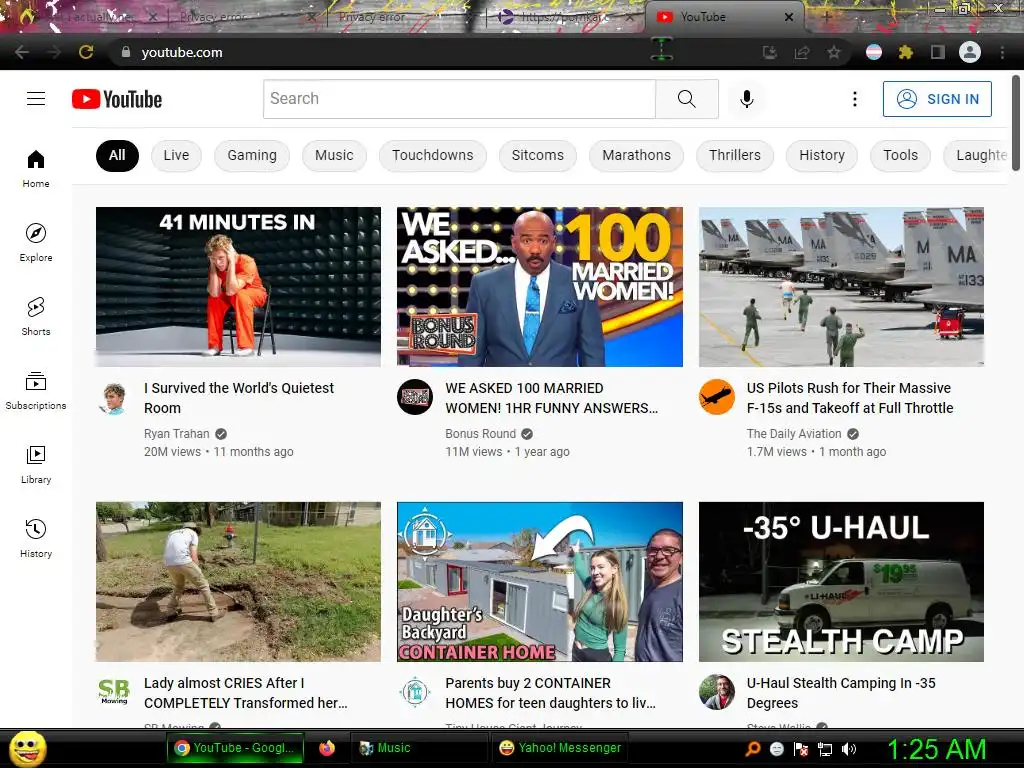
Task: Open 'U-Haul Stealth Camping In -35 Degrees' title
Action: pyautogui.click(x=840, y=693)
